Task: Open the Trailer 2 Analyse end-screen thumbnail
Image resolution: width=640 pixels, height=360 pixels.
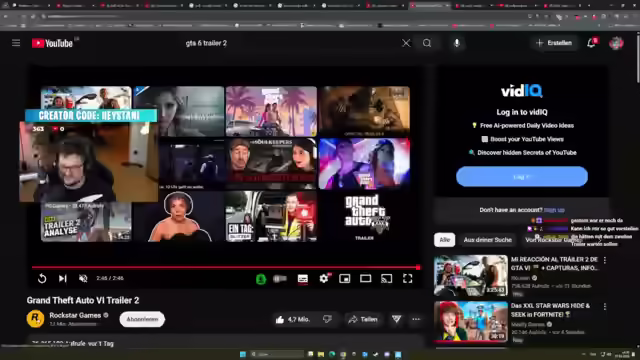Action: coord(86,221)
